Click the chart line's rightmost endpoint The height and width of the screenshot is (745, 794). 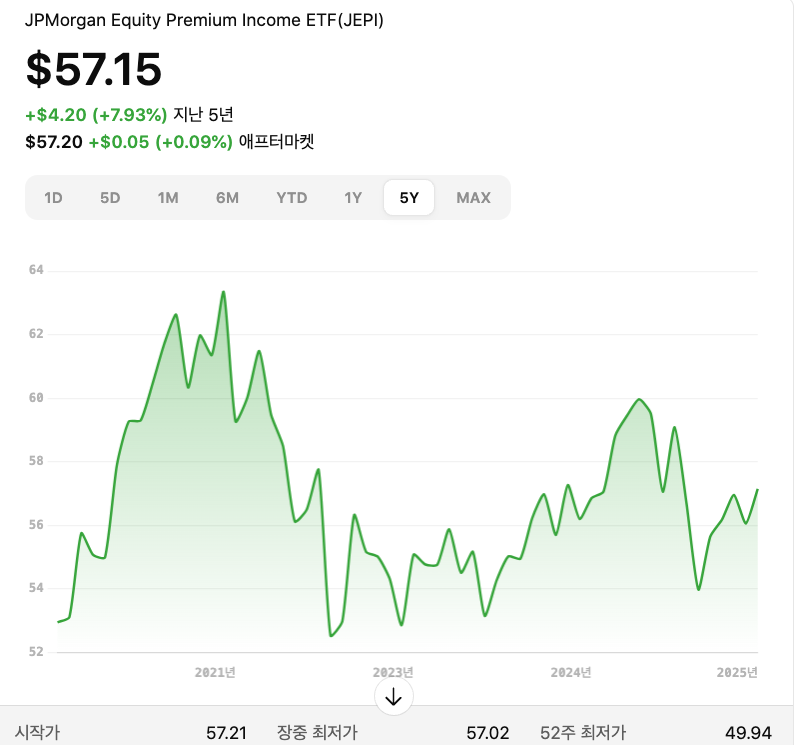pyautogui.click(x=757, y=490)
